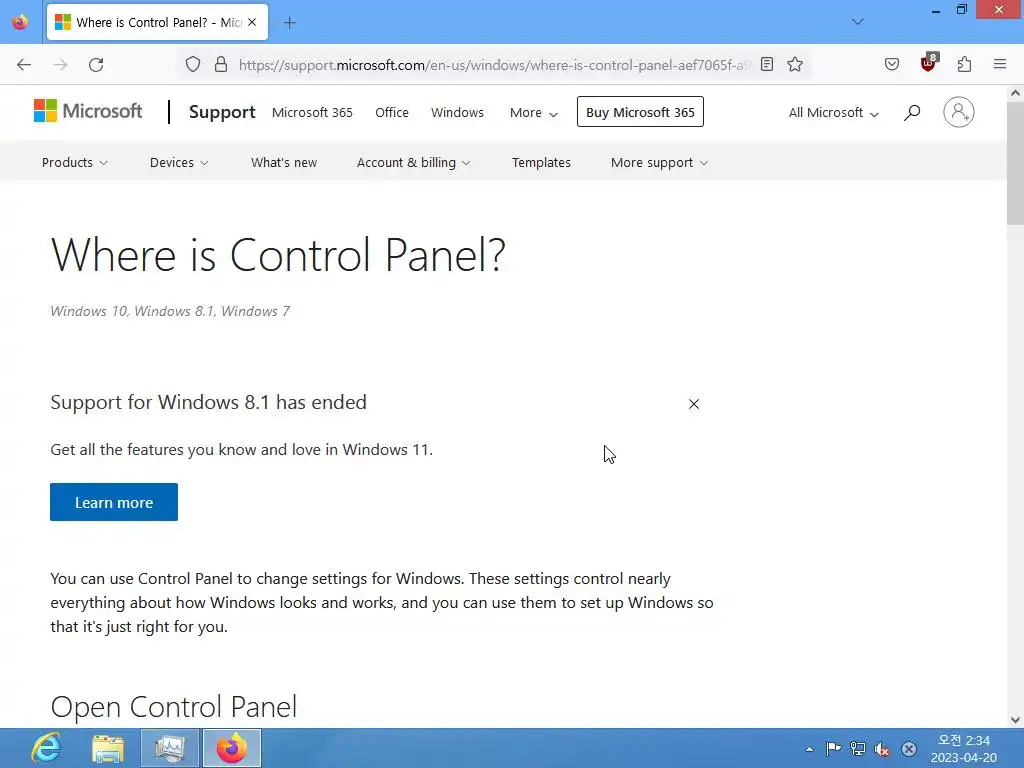Expand the Devices dropdown

(179, 163)
